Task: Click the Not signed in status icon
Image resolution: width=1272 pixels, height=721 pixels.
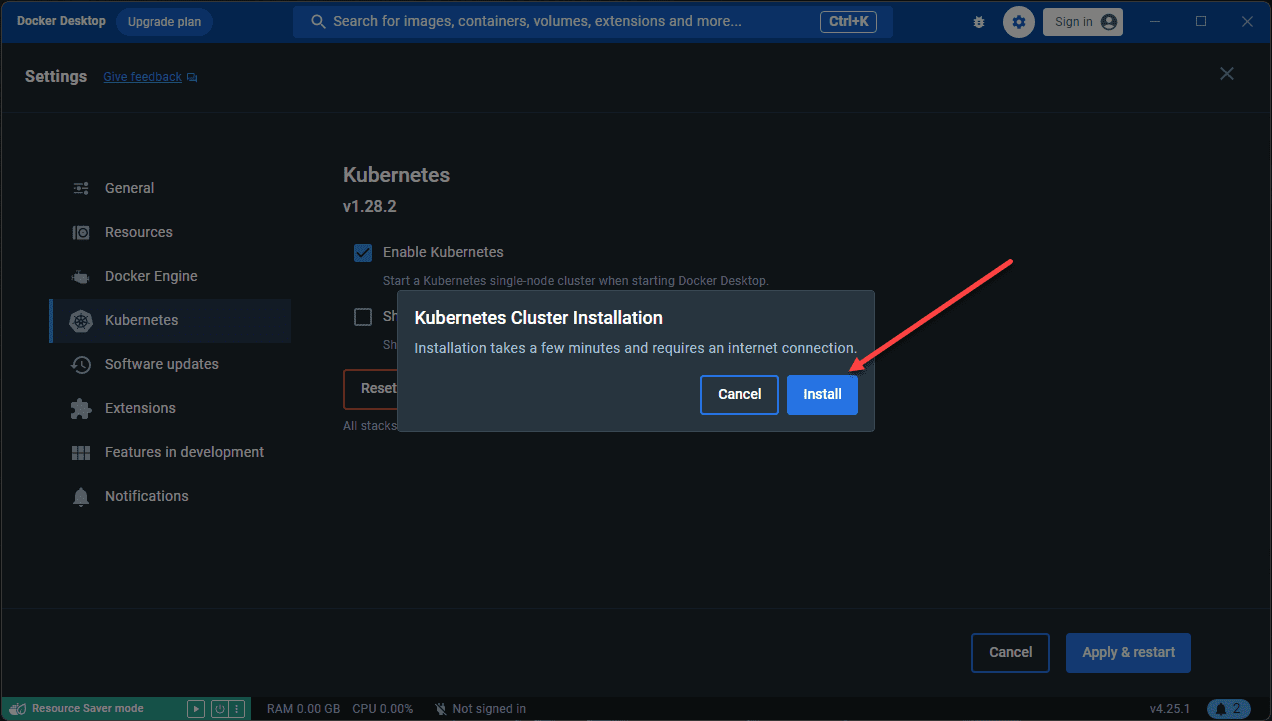Action: tap(440, 709)
